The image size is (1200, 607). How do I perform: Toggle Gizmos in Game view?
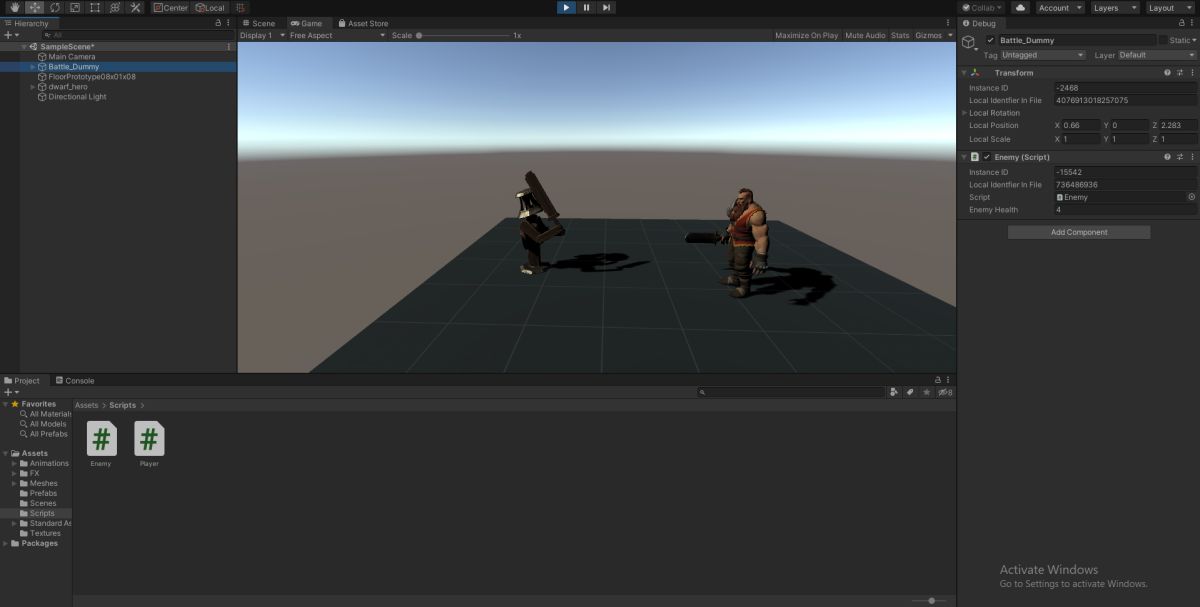(928, 35)
